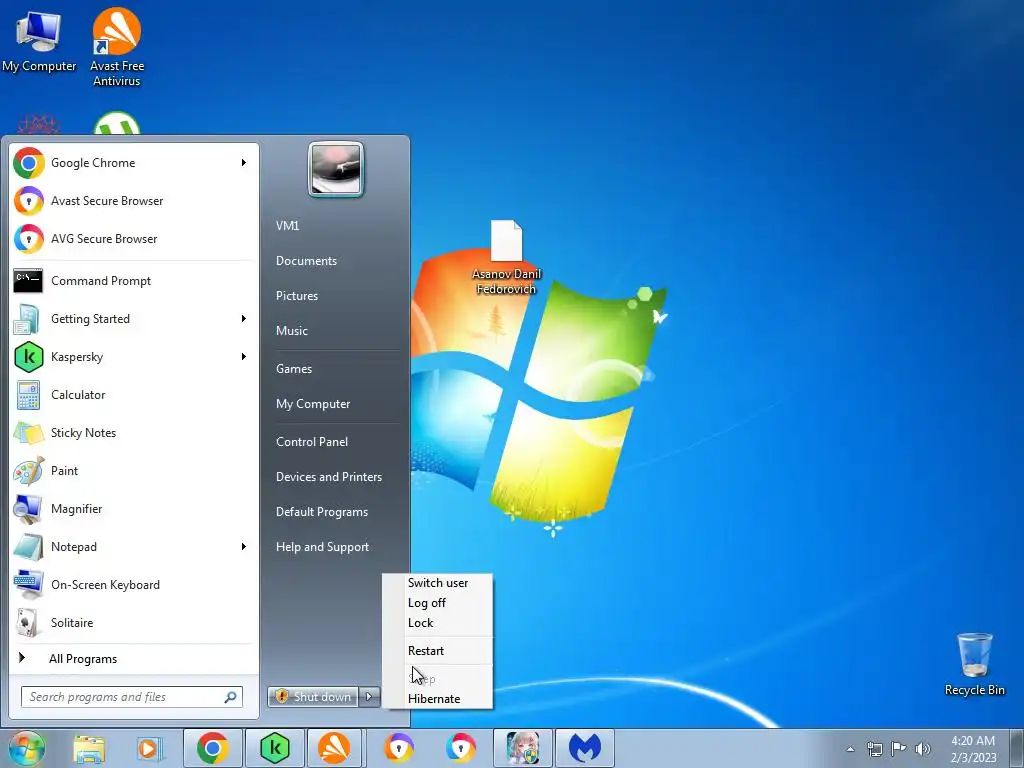Toggle shut down options arrow button

(x=369, y=697)
